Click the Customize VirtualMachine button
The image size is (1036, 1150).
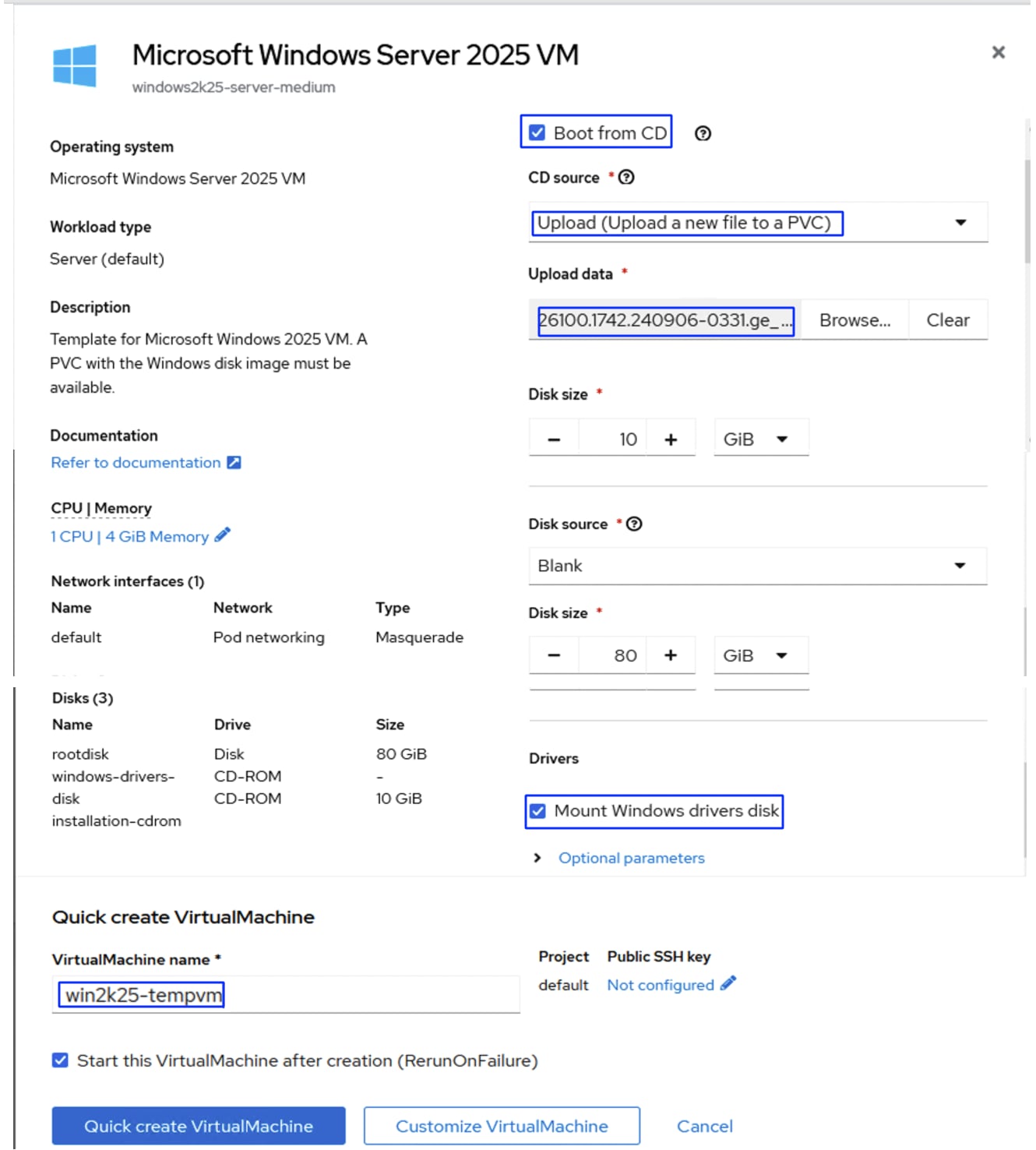502,1126
